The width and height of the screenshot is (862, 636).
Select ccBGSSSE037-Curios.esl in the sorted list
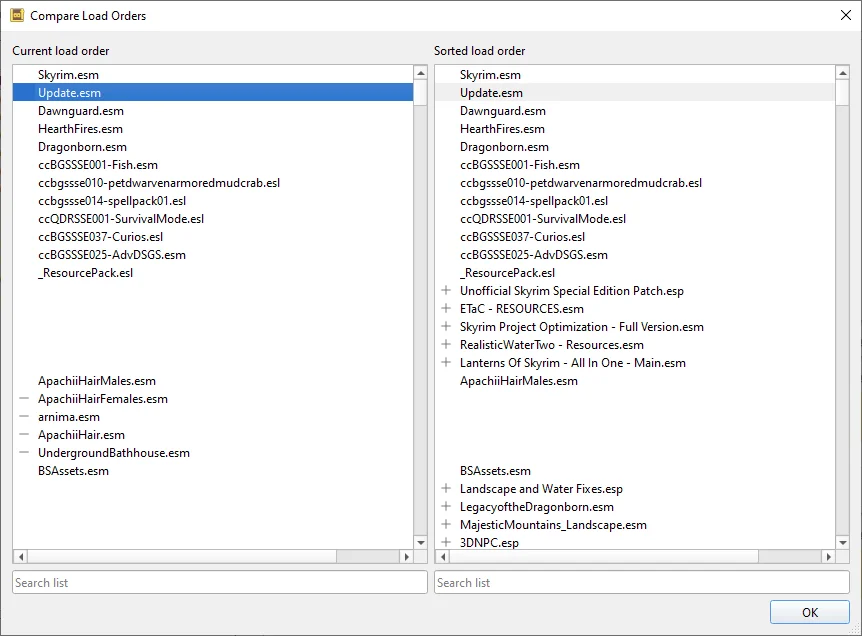(635, 236)
